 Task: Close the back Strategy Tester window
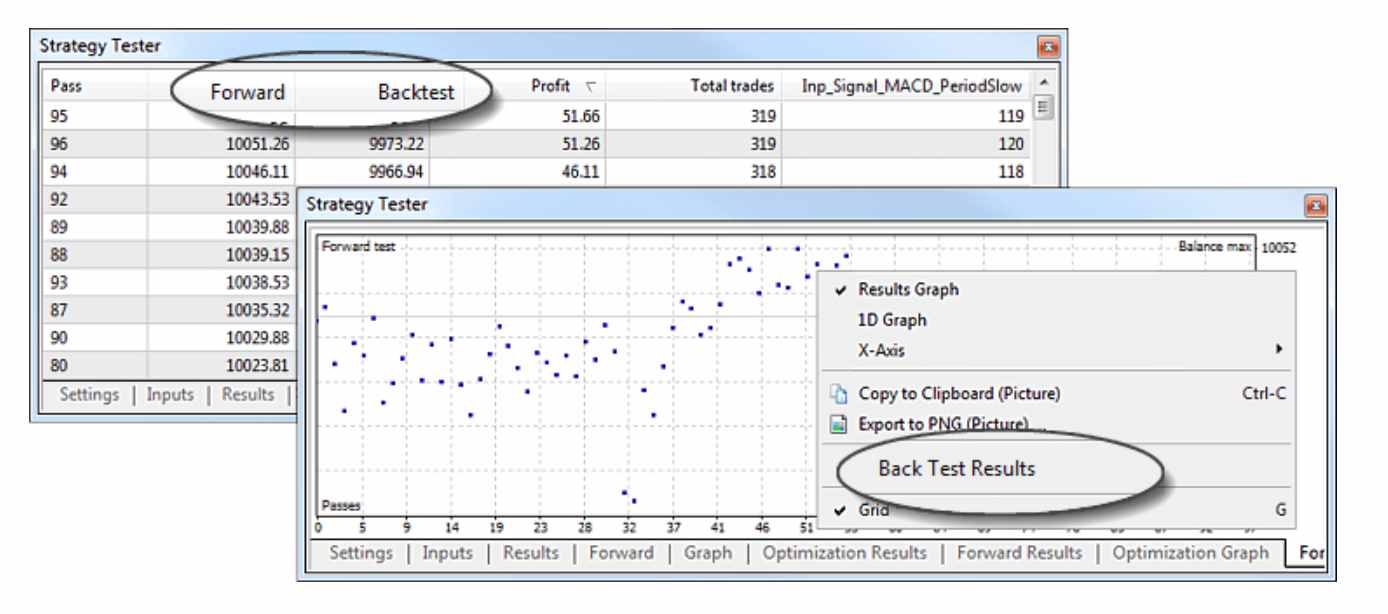1050,46
